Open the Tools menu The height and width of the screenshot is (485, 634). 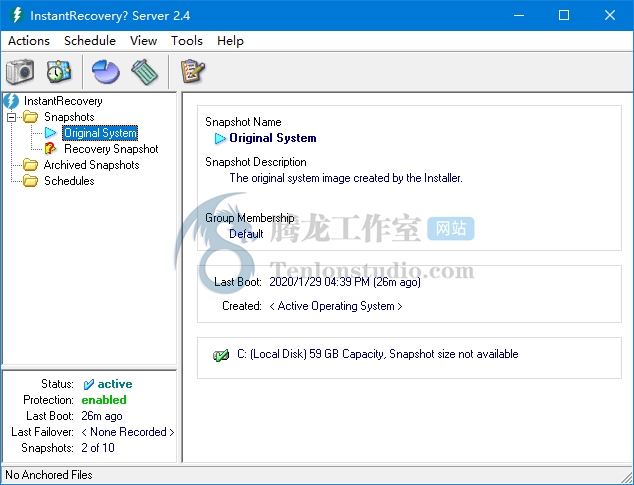point(186,41)
